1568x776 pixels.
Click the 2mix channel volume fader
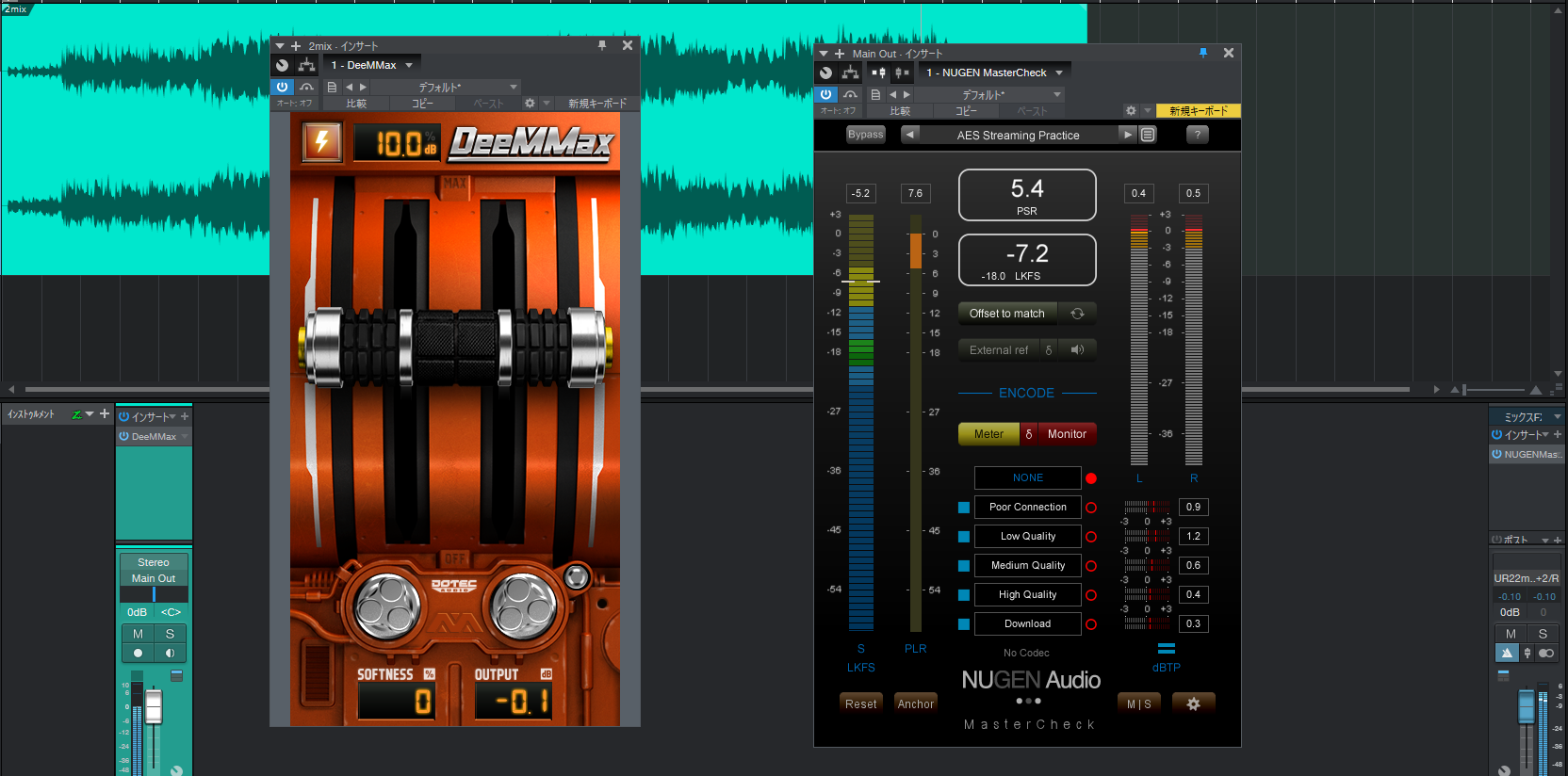pyautogui.click(x=154, y=706)
